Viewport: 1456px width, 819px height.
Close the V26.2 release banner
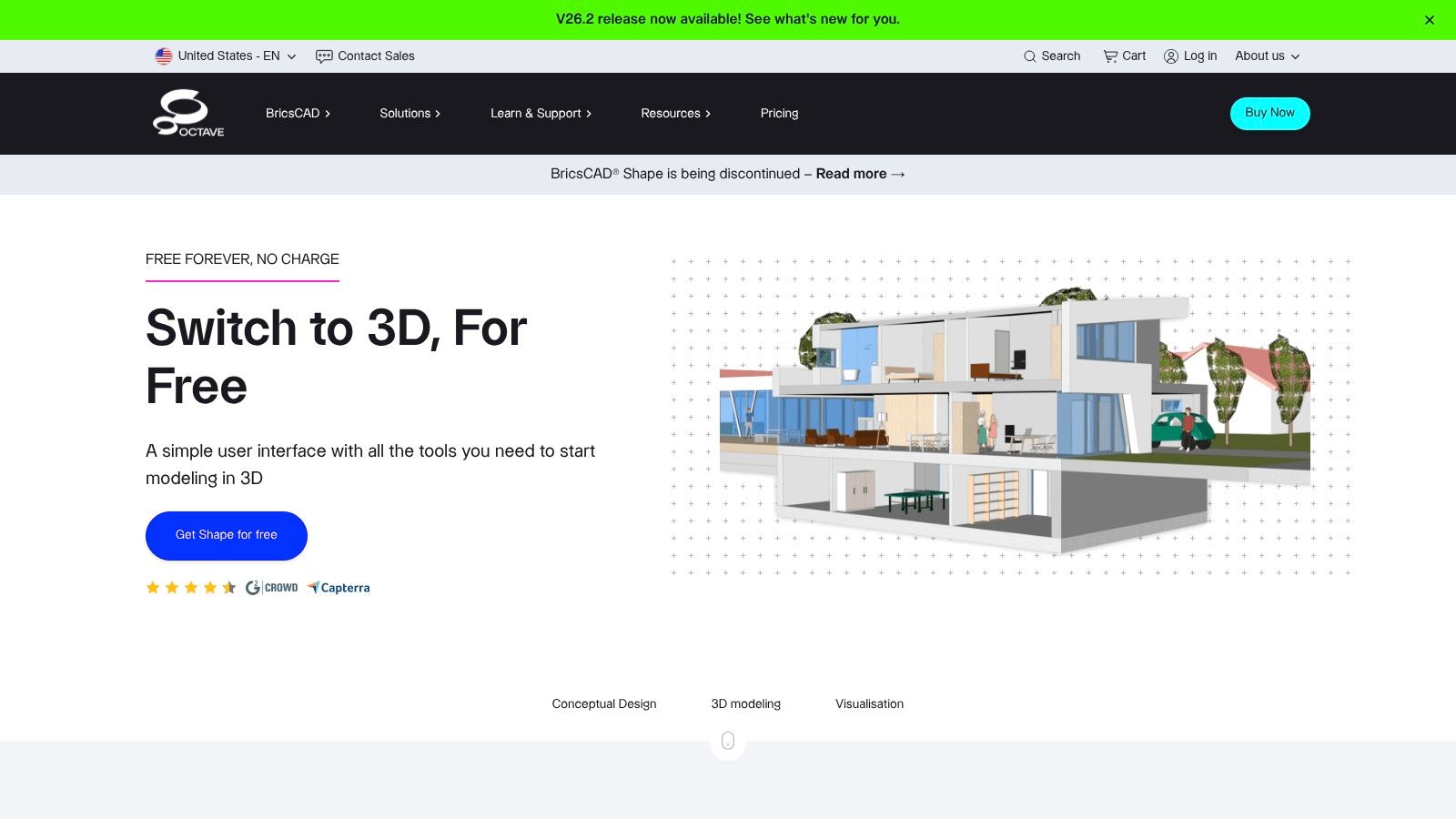(x=1430, y=20)
